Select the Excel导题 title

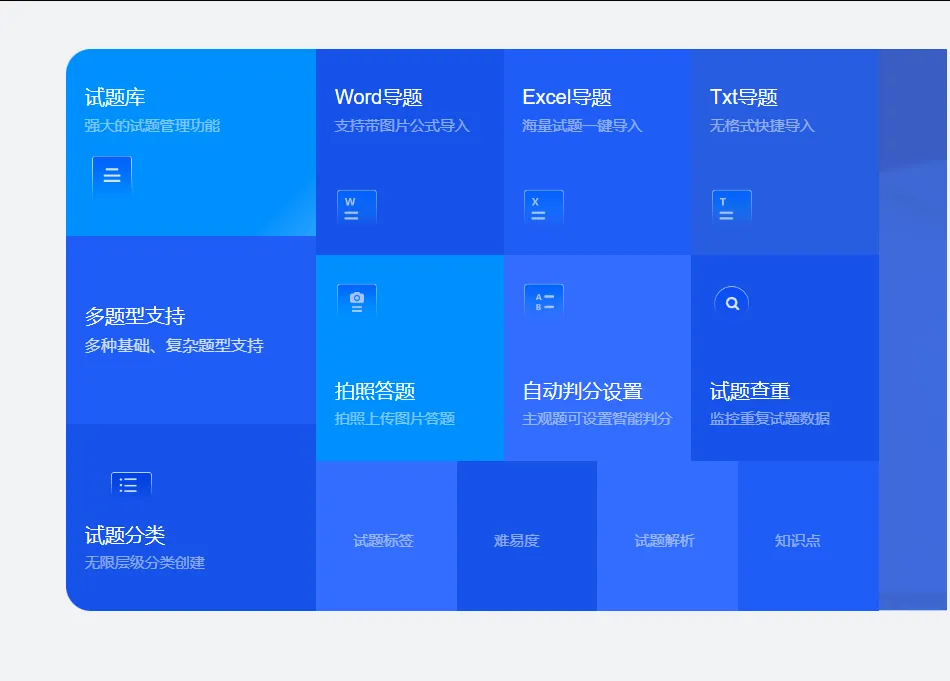(566, 97)
